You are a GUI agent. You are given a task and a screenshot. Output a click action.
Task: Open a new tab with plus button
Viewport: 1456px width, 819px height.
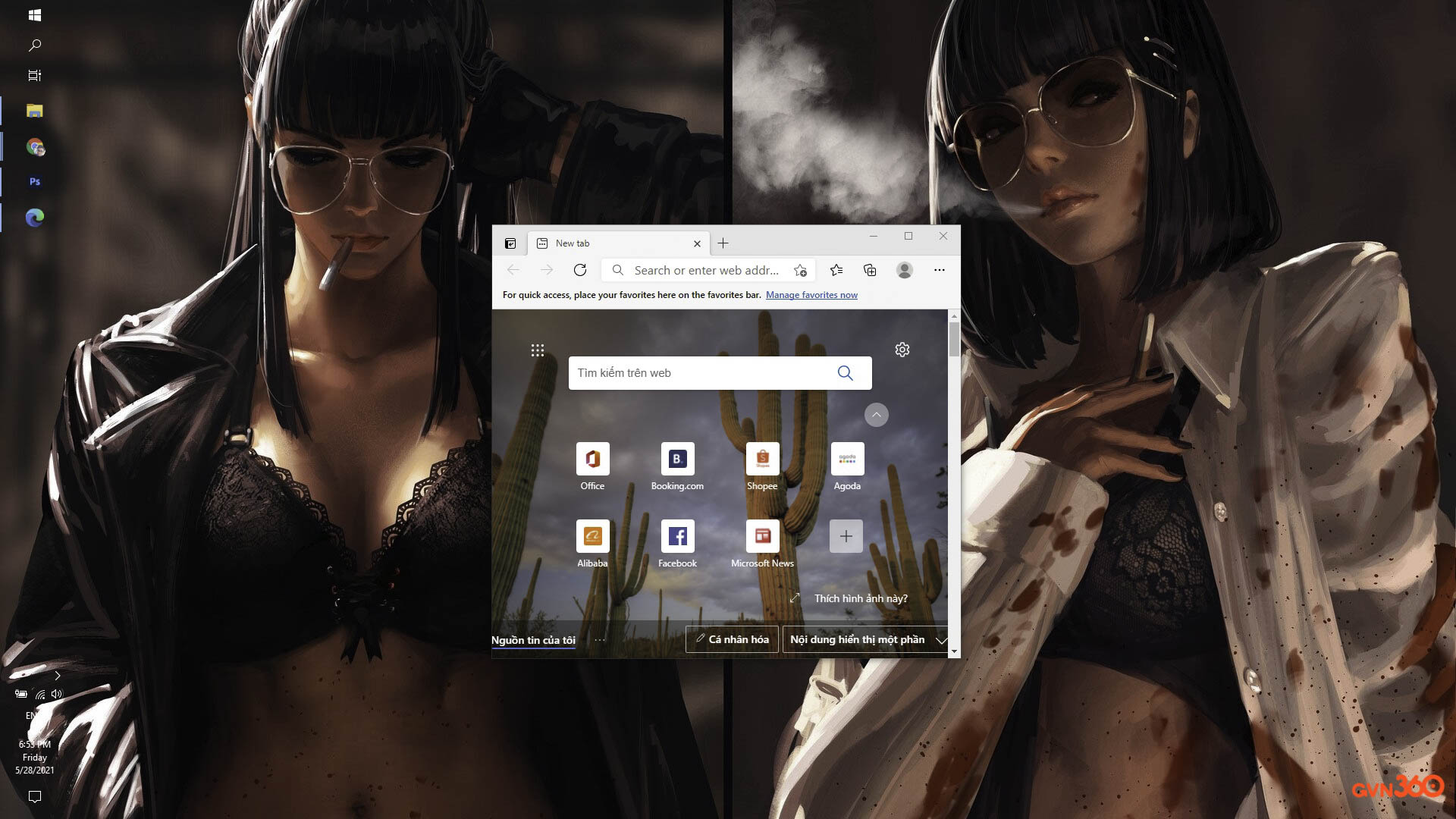click(723, 243)
